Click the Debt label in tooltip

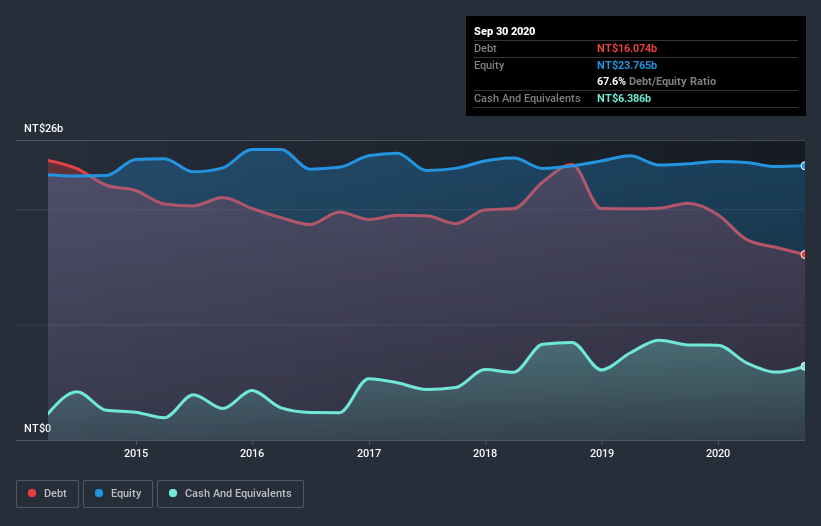pos(485,48)
